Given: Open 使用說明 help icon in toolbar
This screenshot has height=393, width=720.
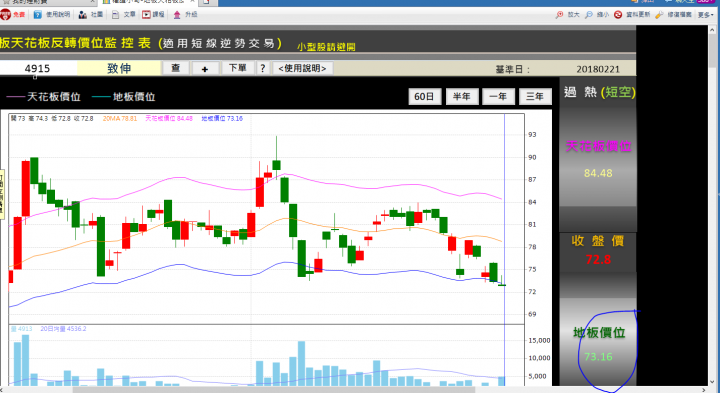Looking at the screenshot, I should tap(38, 15).
